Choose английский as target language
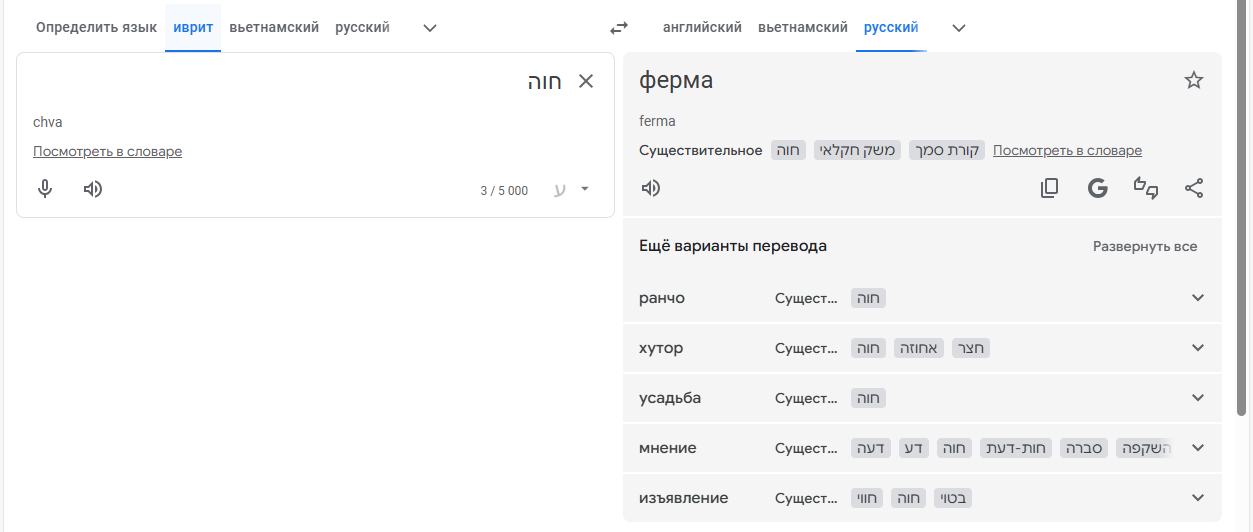Image resolution: width=1253 pixels, height=532 pixels. (702, 28)
